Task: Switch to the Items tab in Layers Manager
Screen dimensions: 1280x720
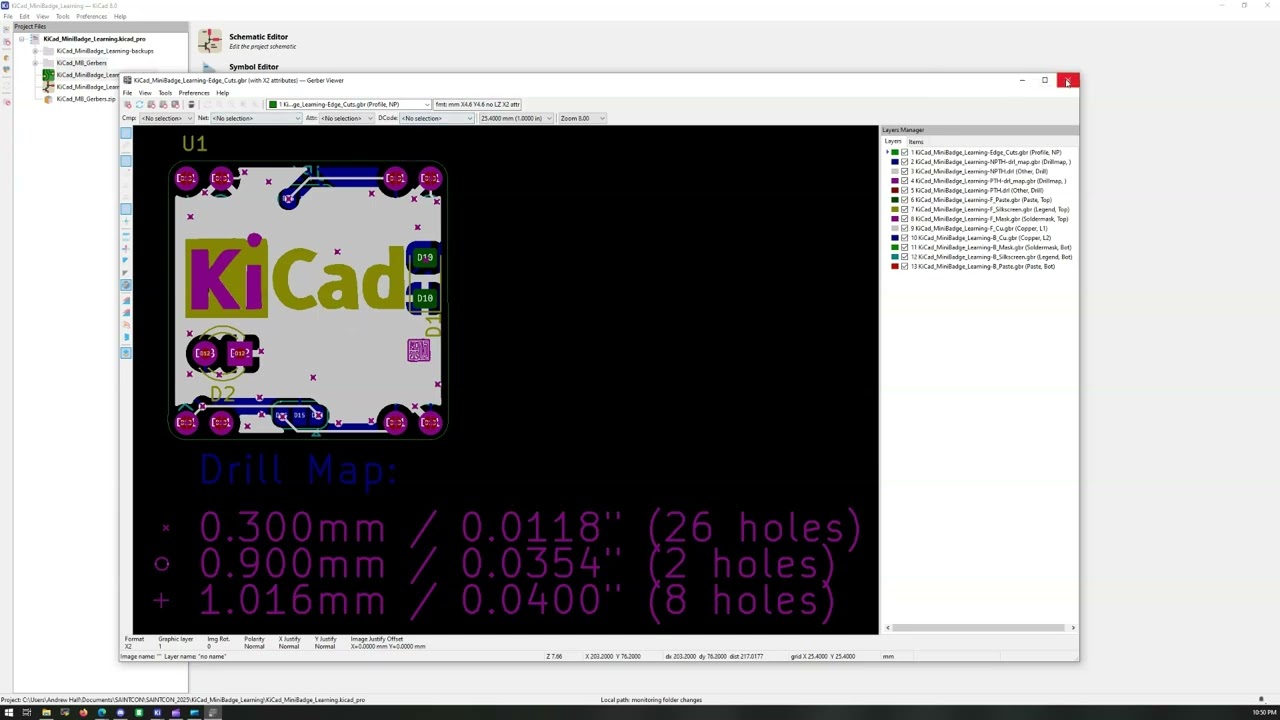Action: click(916, 142)
